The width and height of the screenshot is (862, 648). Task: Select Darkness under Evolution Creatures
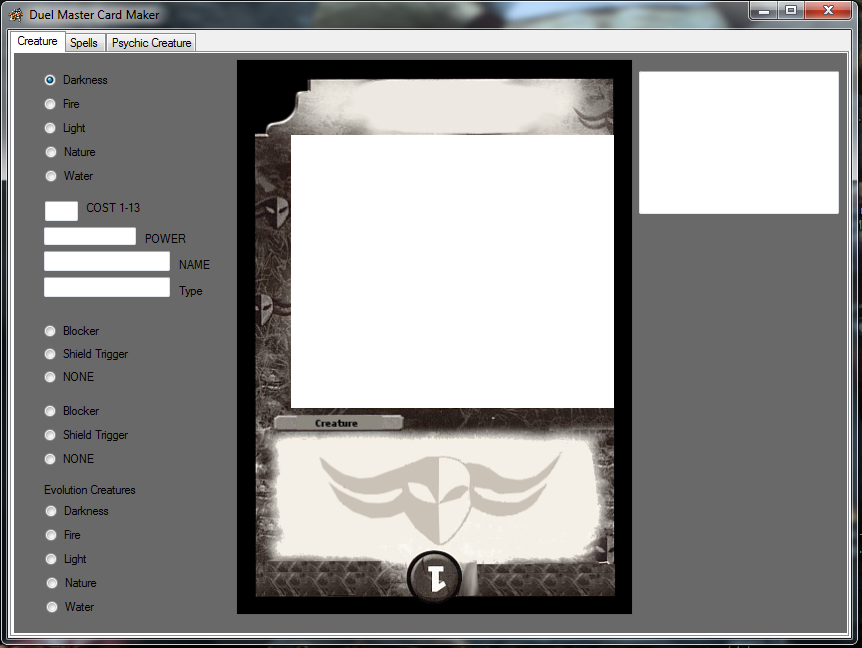tap(51, 511)
